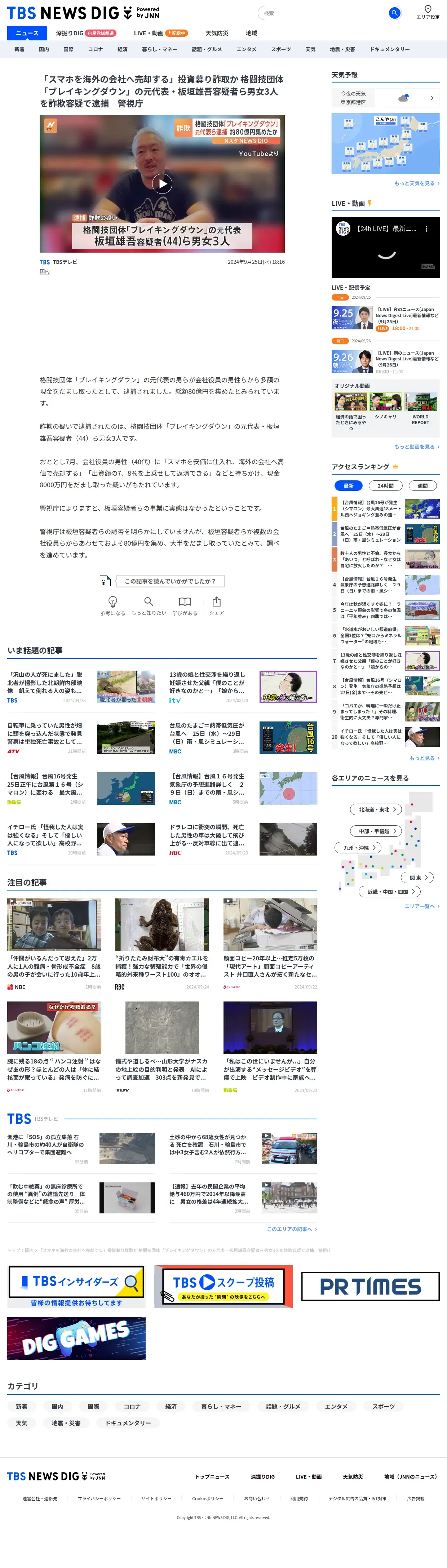Image resolution: width=447 pixels, height=1568 pixels.
Task: Open 近畿・中国・四国 area news
Action: 390,891
